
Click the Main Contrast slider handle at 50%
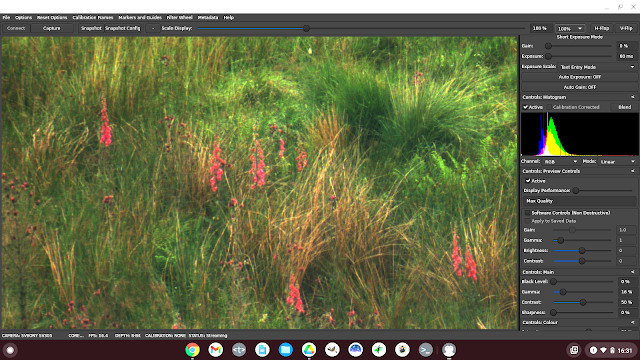pyautogui.click(x=583, y=302)
